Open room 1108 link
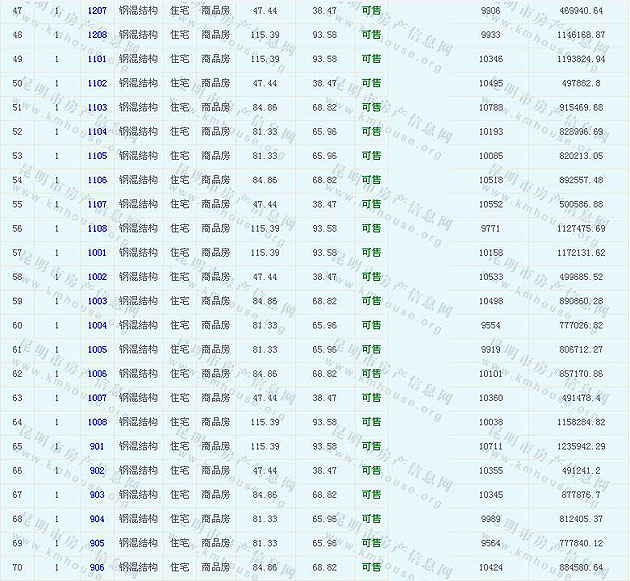Image resolution: width=630 pixels, height=581 pixels. coord(97,229)
